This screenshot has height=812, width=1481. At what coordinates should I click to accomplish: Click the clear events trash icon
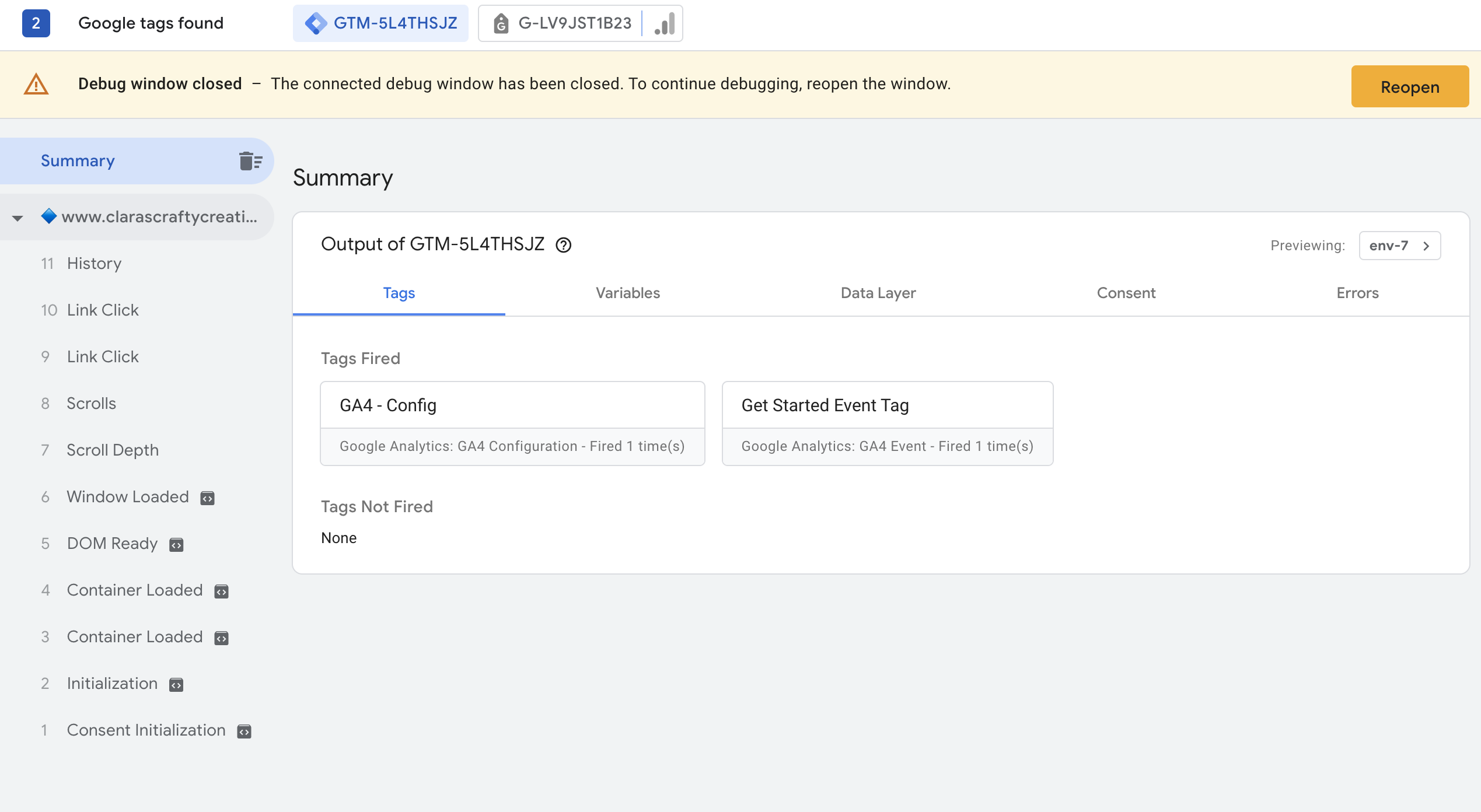coord(250,161)
